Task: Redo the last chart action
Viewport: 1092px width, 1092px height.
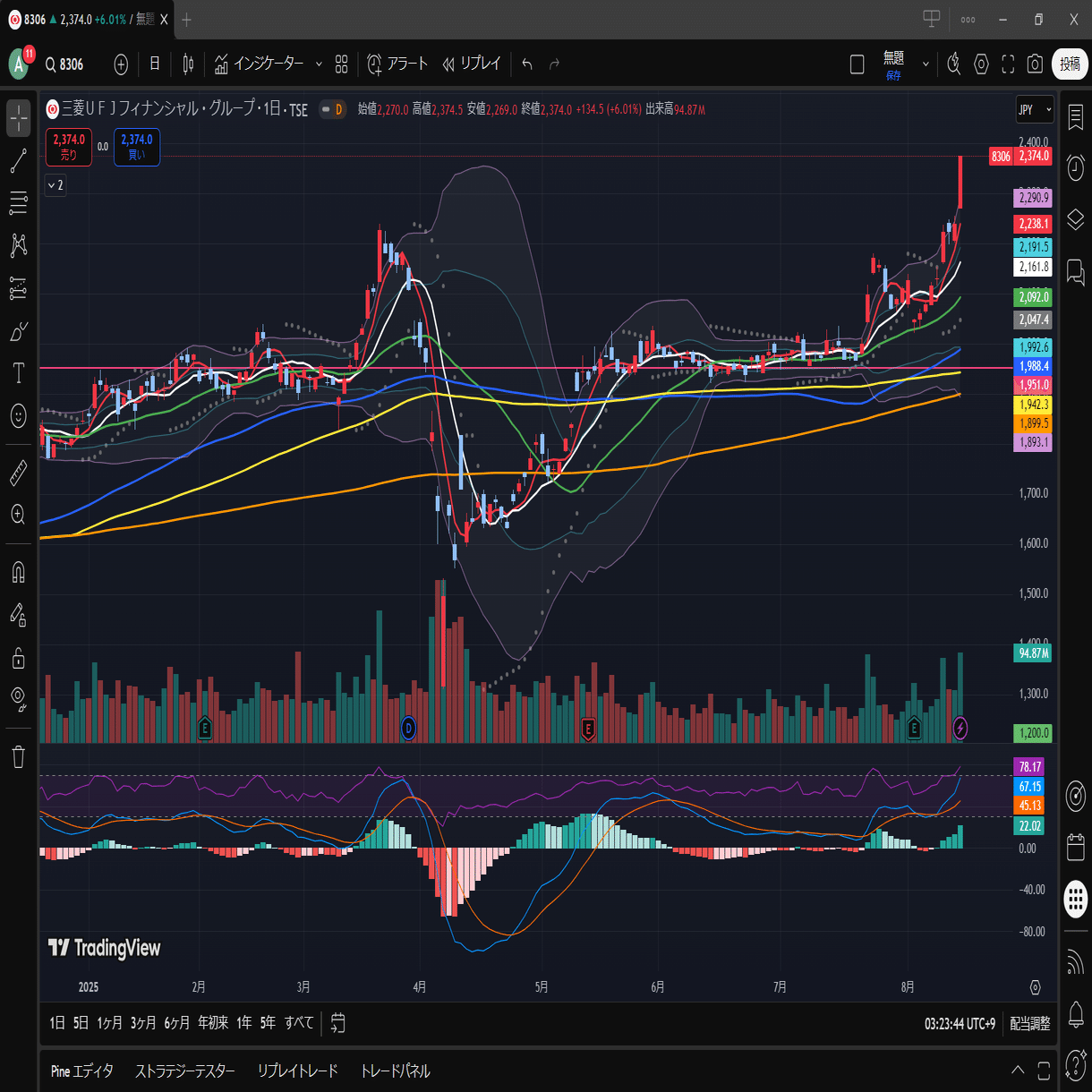Action: (x=554, y=64)
